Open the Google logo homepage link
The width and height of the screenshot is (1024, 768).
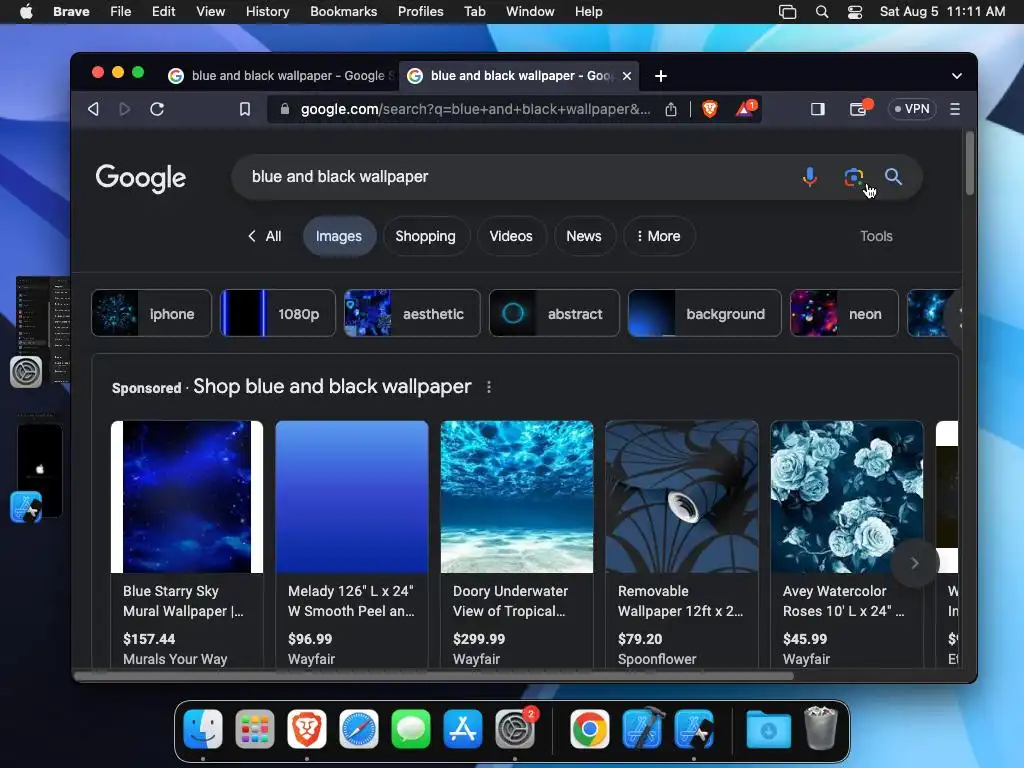(140, 178)
